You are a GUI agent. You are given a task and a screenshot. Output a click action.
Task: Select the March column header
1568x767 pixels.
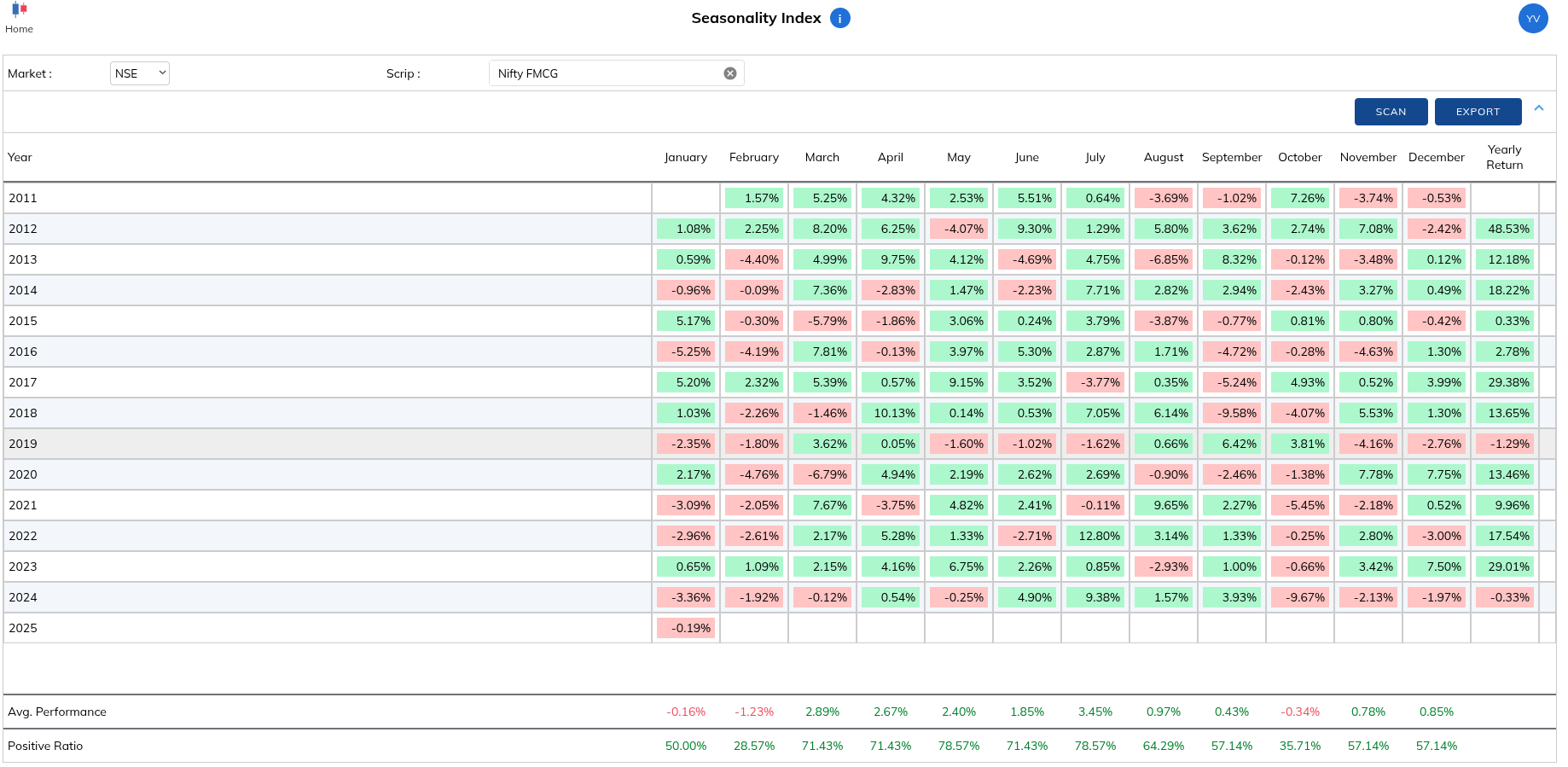tap(822, 157)
